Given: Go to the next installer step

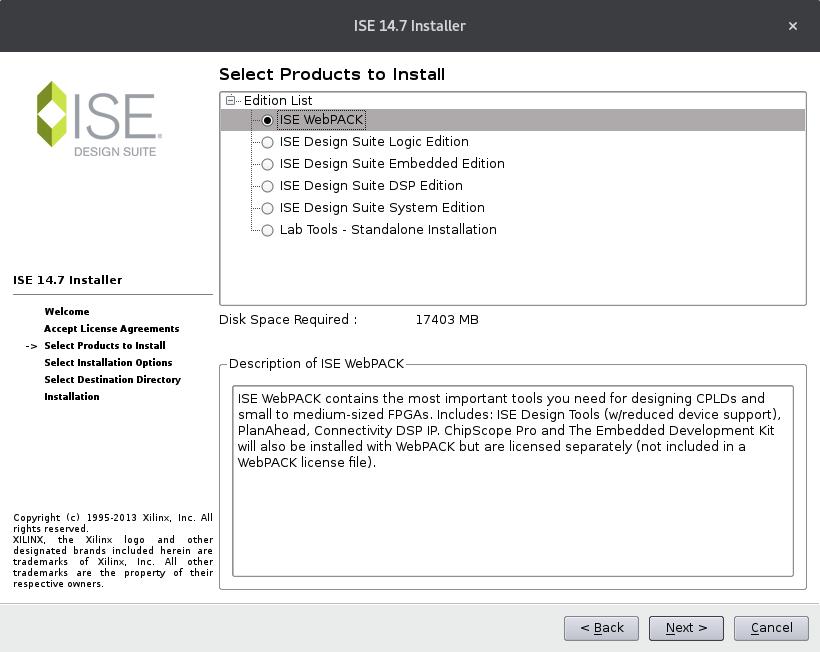Looking at the screenshot, I should click(x=686, y=628).
